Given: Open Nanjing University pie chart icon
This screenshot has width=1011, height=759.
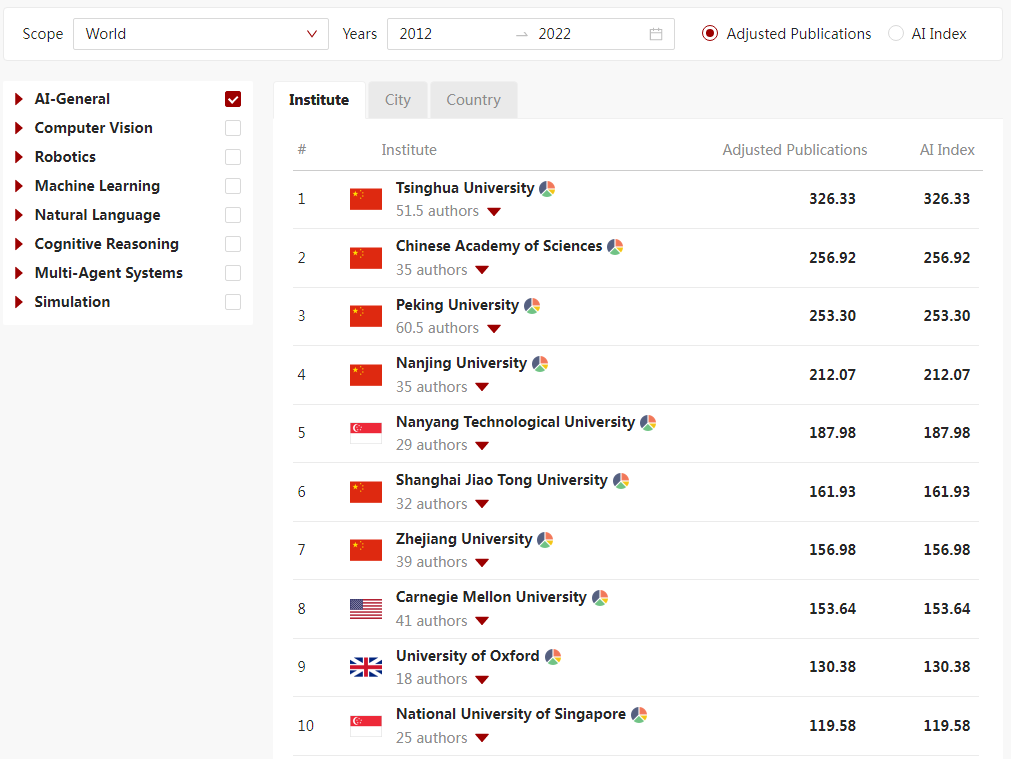Looking at the screenshot, I should pyautogui.click(x=540, y=364).
